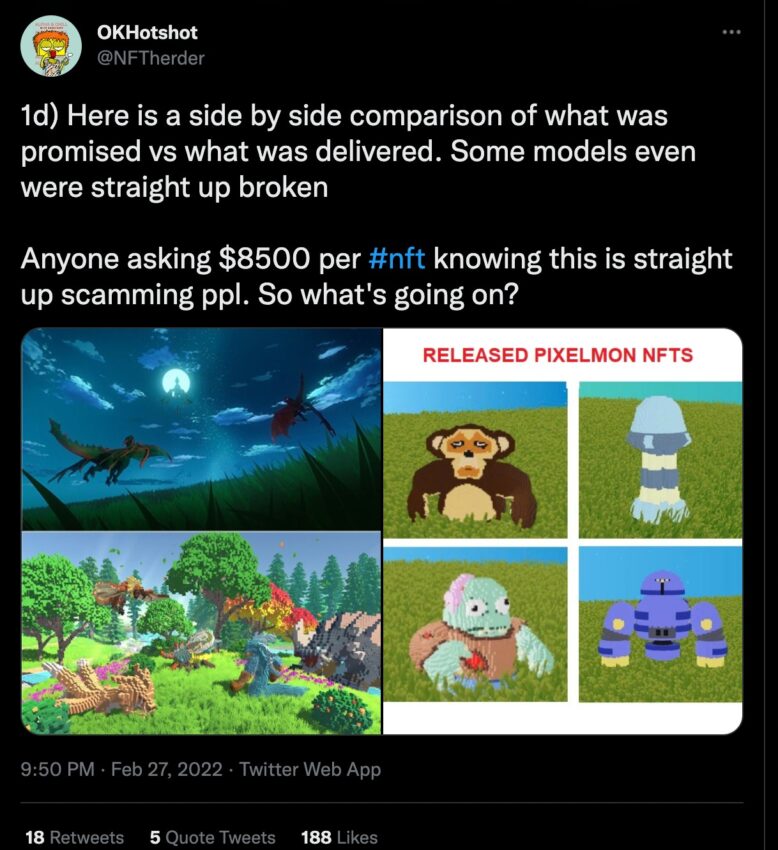View the 188 Likes list
Viewport: 778px width, 850px height.
coord(339,837)
